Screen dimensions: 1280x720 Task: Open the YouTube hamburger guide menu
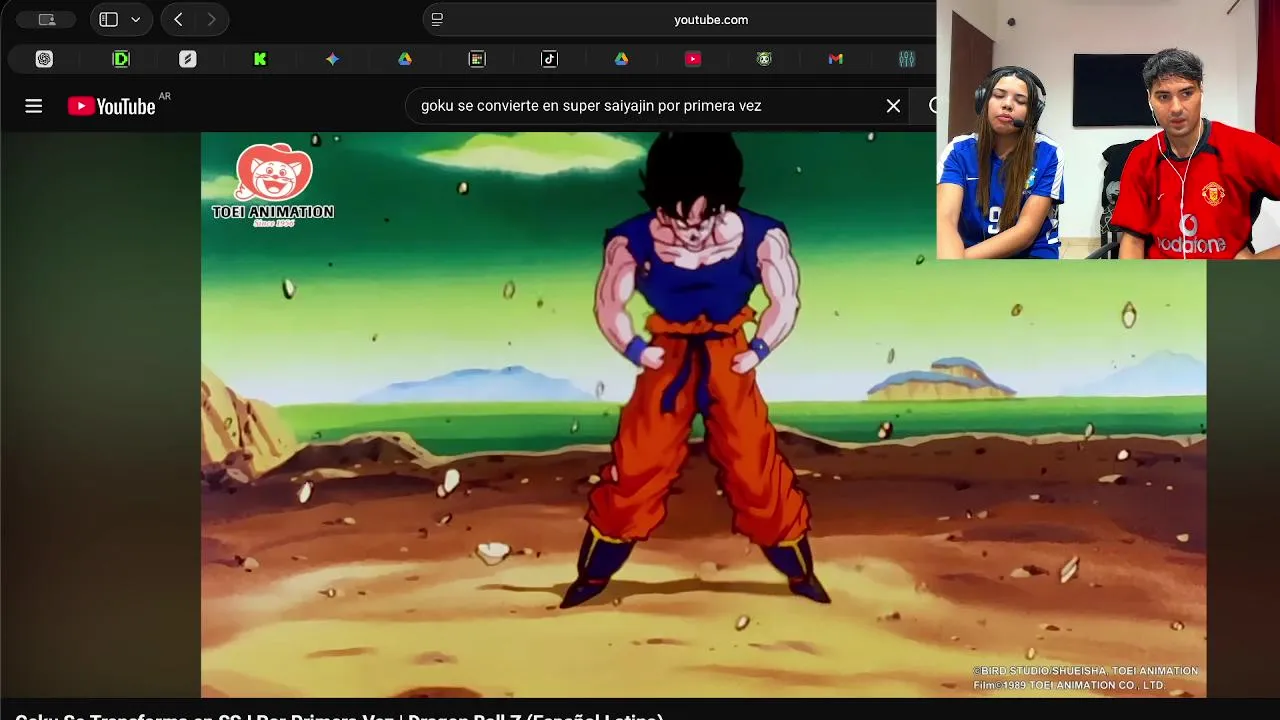click(x=34, y=106)
